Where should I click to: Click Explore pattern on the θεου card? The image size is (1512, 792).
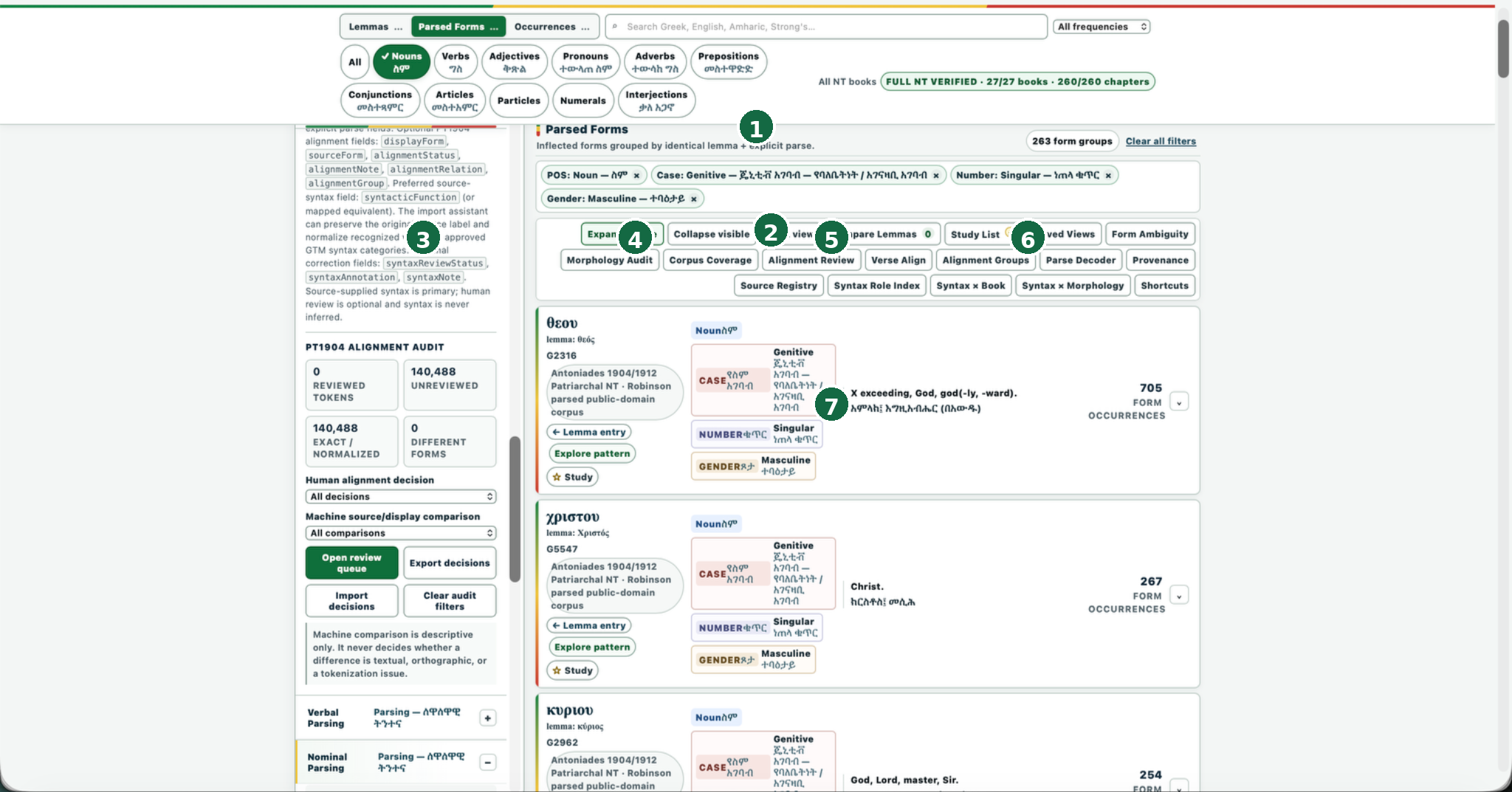click(592, 454)
